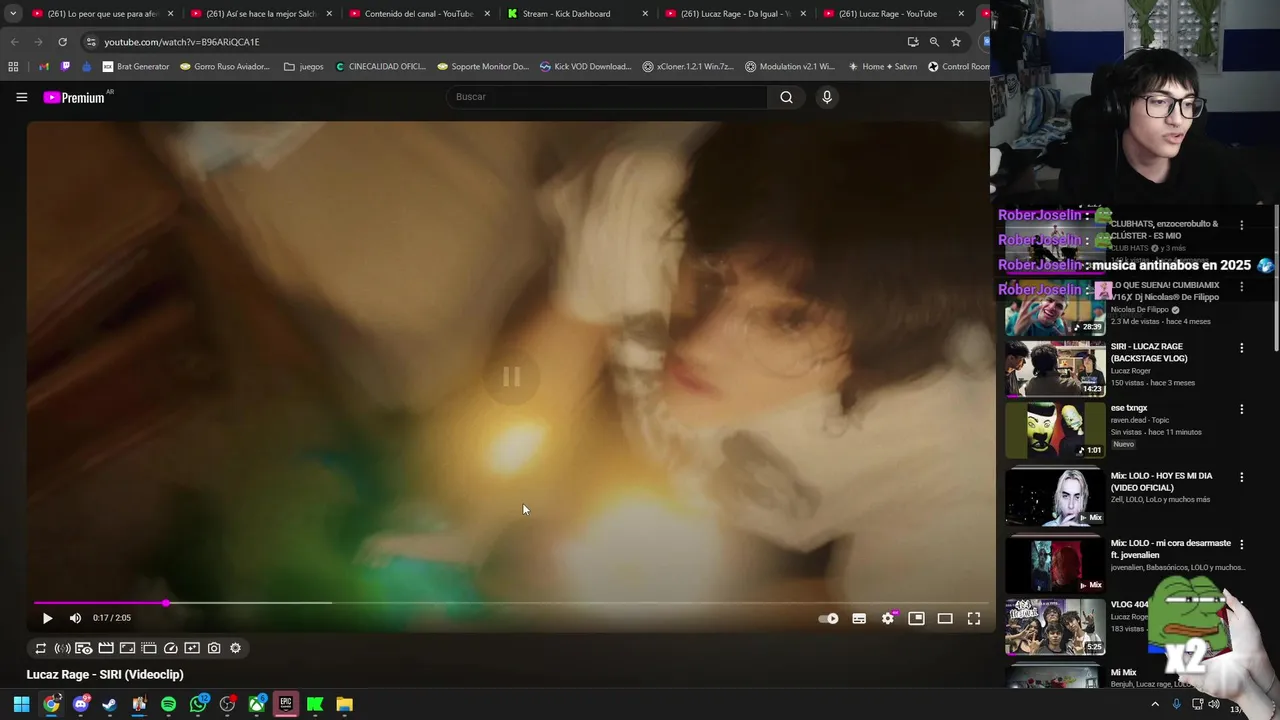Switch to 'Lucaz Rage - YouTube' tab
Image resolution: width=1280 pixels, height=720 pixels.
tap(893, 14)
